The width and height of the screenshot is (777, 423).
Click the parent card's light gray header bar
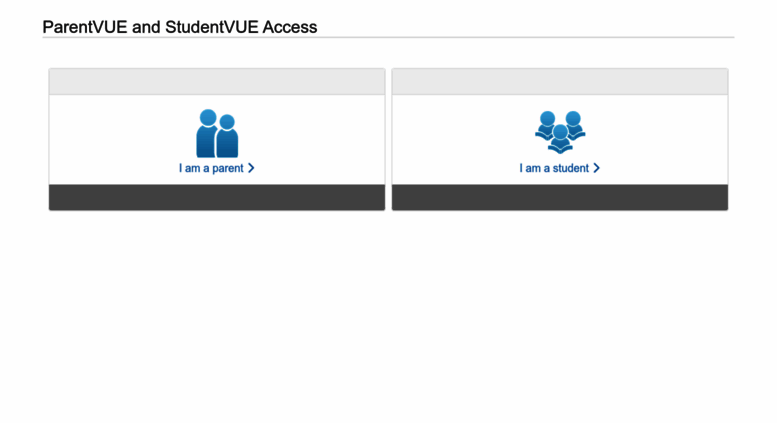click(217, 82)
